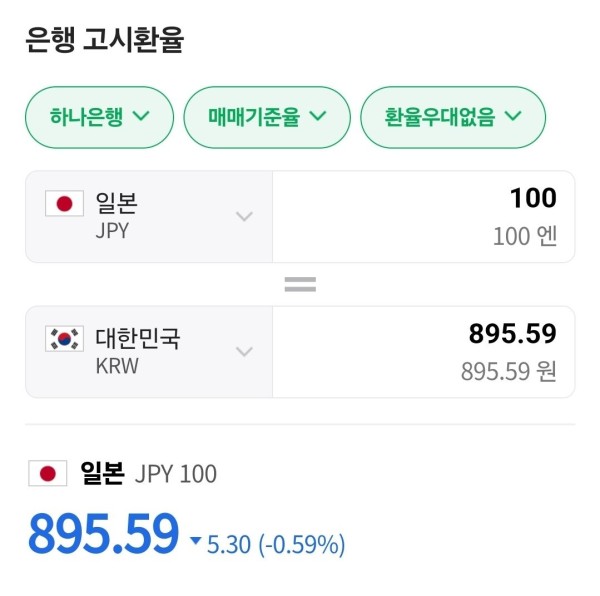Click the South Korea flag icon
Screen dimensions: 600x596
(x=64, y=339)
